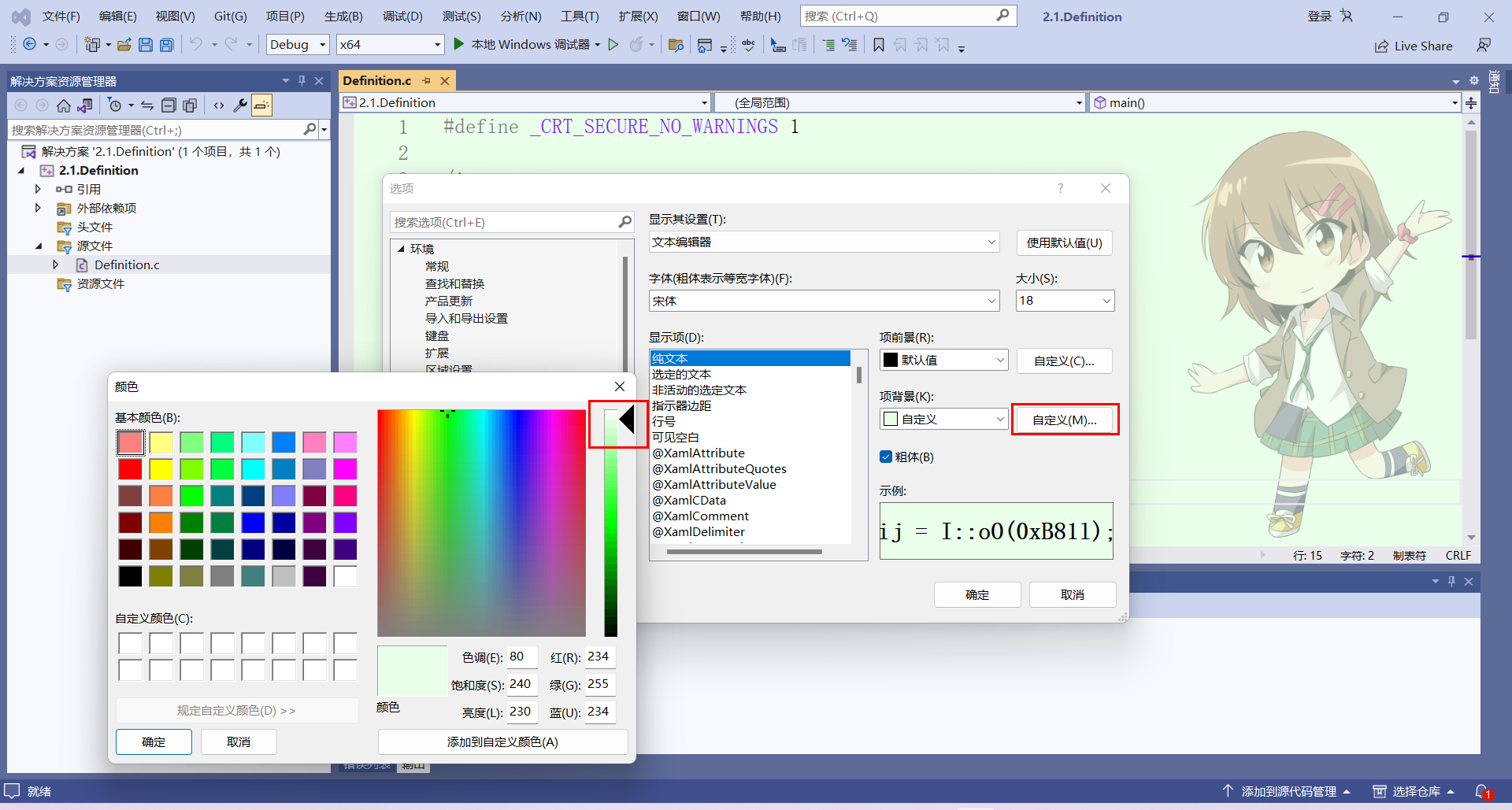Toggle pin on the Definition.c tab
This screenshot has height=810, width=1512.
[x=426, y=80]
